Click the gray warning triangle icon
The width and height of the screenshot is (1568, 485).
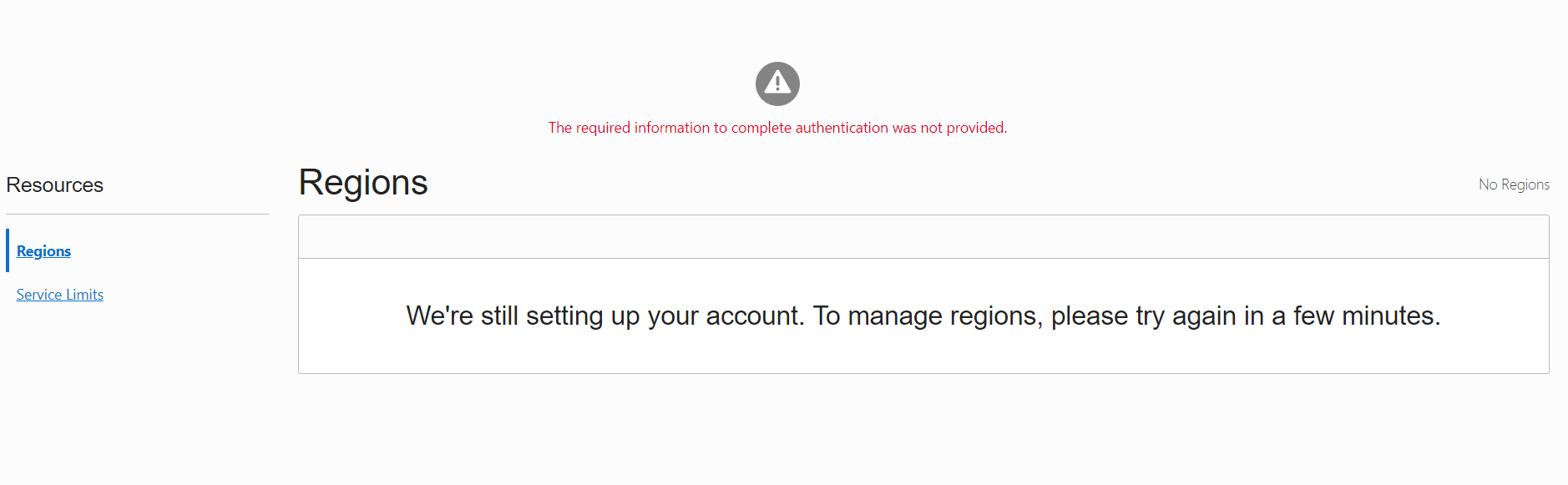coord(777,83)
